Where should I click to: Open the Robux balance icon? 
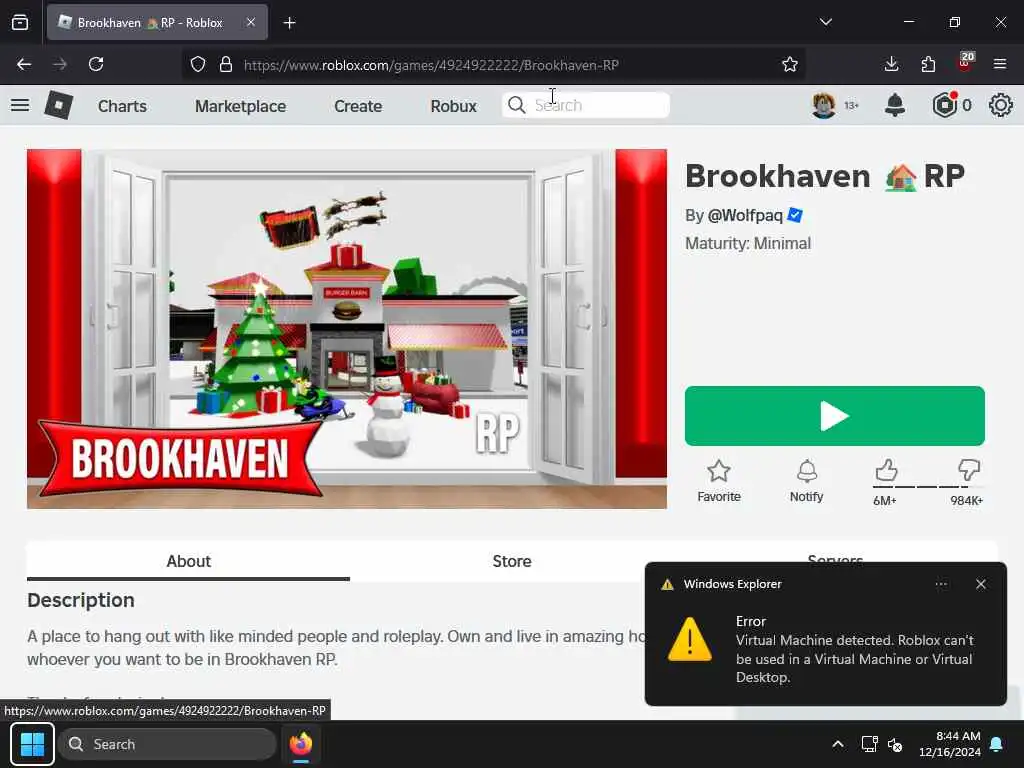(x=944, y=105)
